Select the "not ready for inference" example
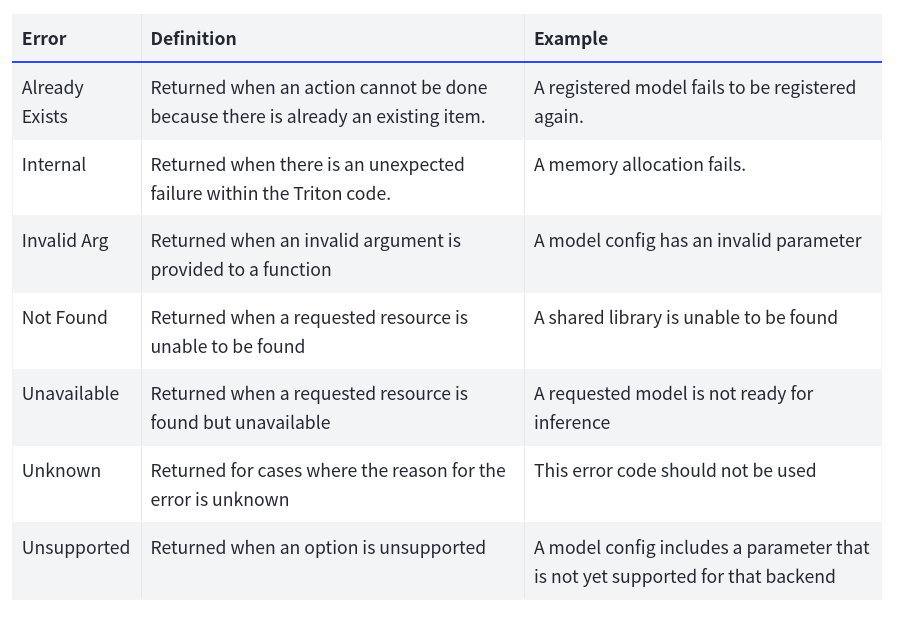The width and height of the screenshot is (899, 619). click(673, 408)
